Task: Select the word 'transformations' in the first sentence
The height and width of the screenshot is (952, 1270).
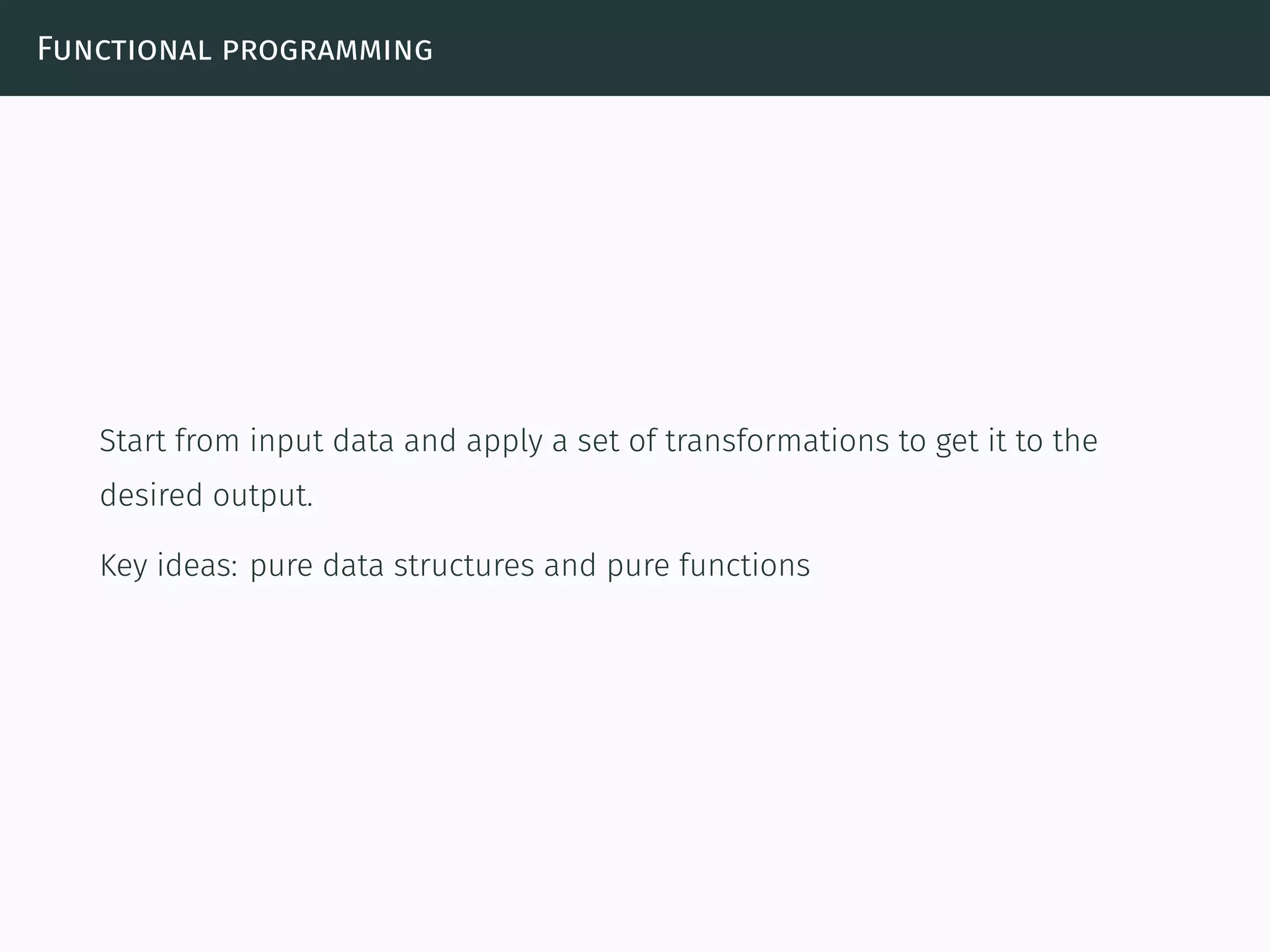Action: 777,441
